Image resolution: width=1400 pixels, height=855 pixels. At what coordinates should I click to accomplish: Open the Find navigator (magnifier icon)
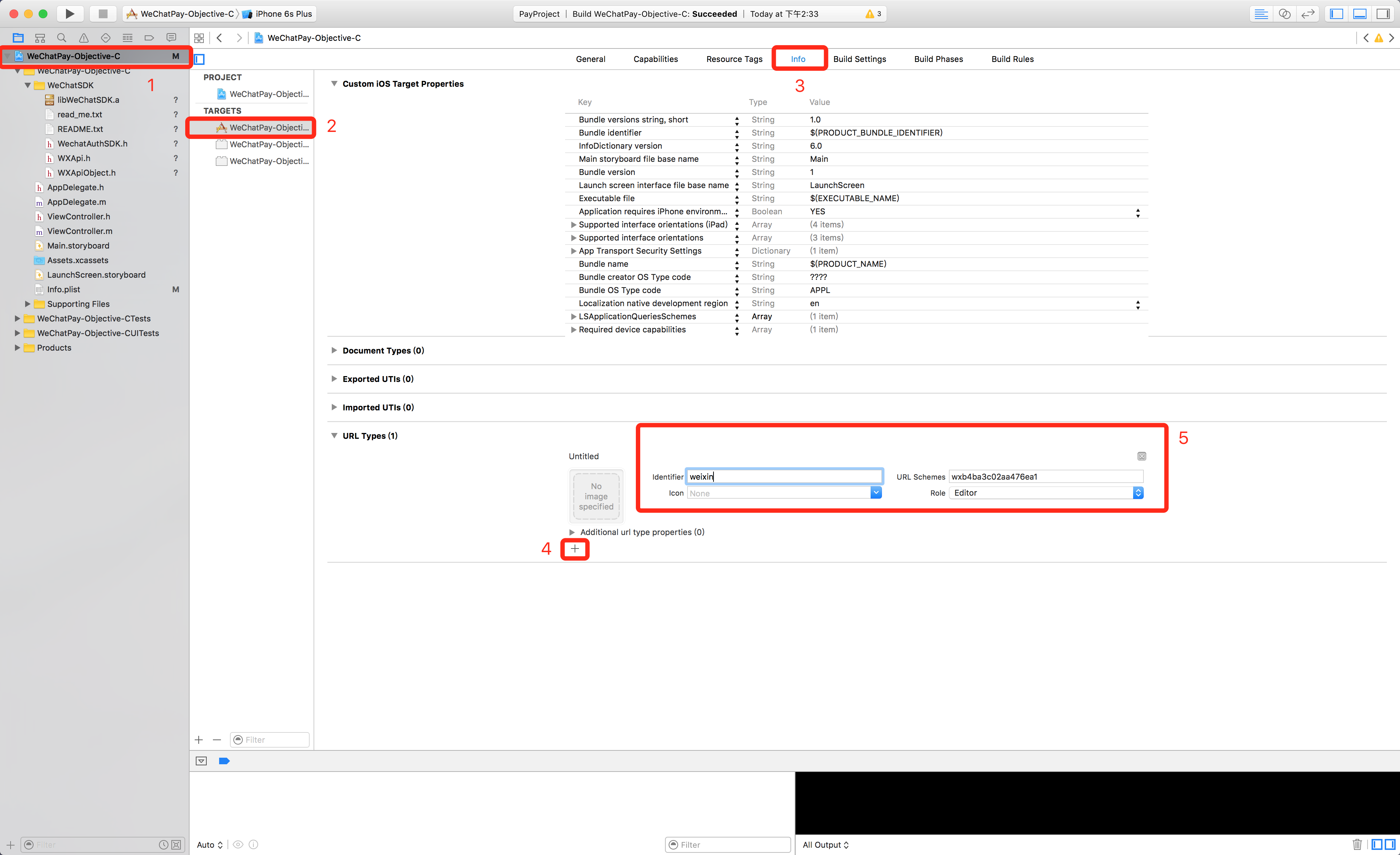pyautogui.click(x=61, y=38)
